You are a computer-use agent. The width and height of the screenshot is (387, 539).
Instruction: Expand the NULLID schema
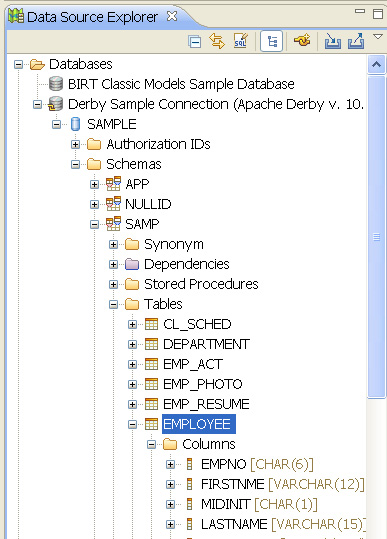point(94,205)
